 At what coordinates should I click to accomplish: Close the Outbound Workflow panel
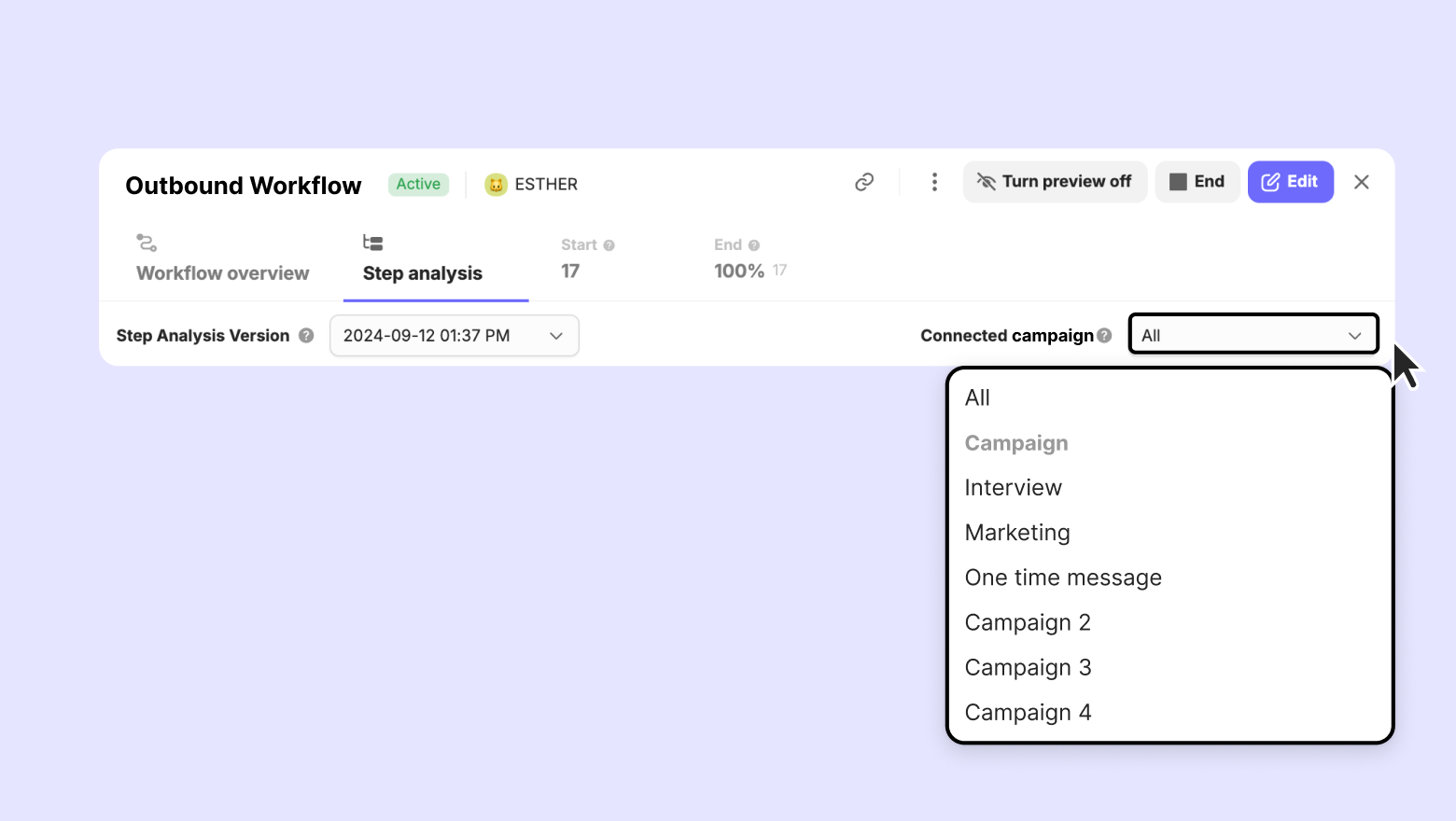1362,182
